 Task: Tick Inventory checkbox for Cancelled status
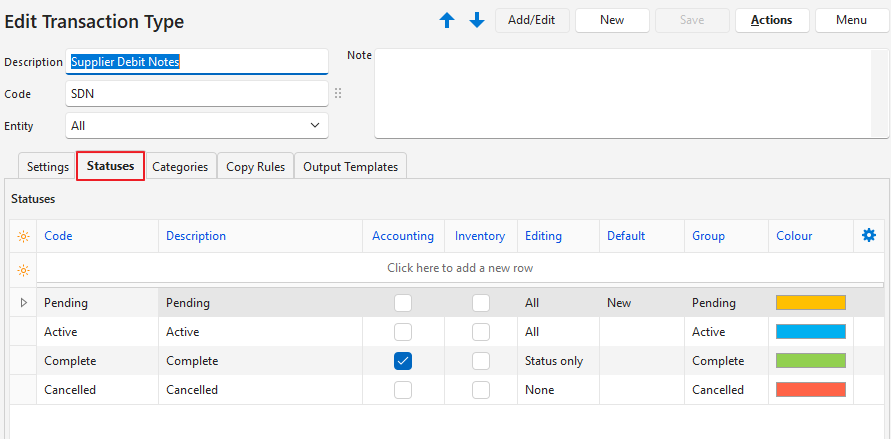point(481,390)
